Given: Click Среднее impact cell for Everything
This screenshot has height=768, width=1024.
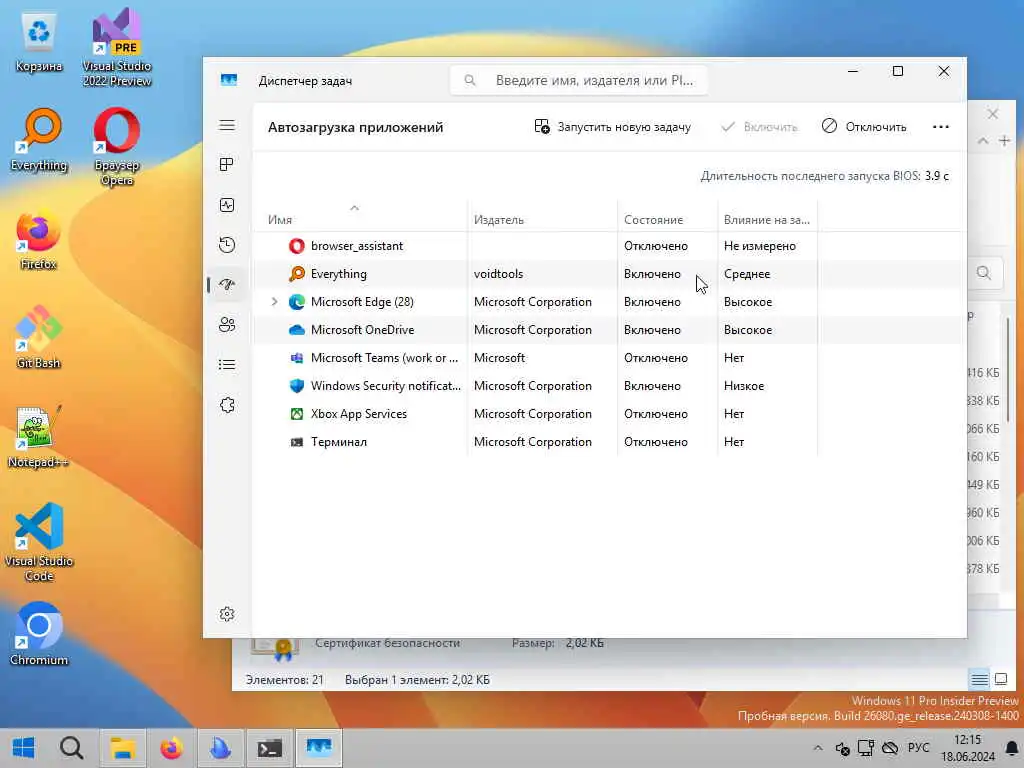Looking at the screenshot, I should (747, 274).
